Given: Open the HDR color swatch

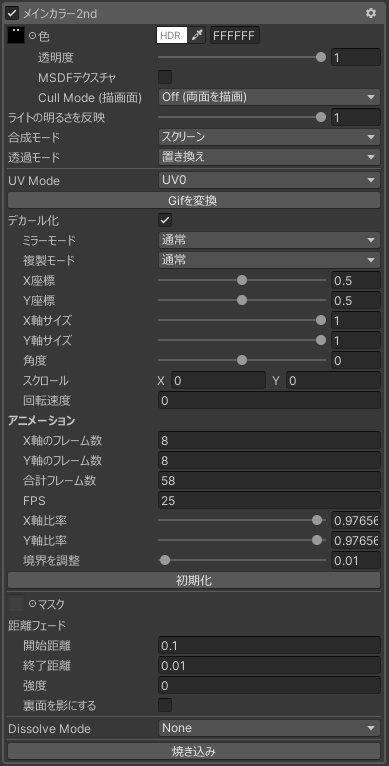Looking at the screenshot, I should pos(172,36).
